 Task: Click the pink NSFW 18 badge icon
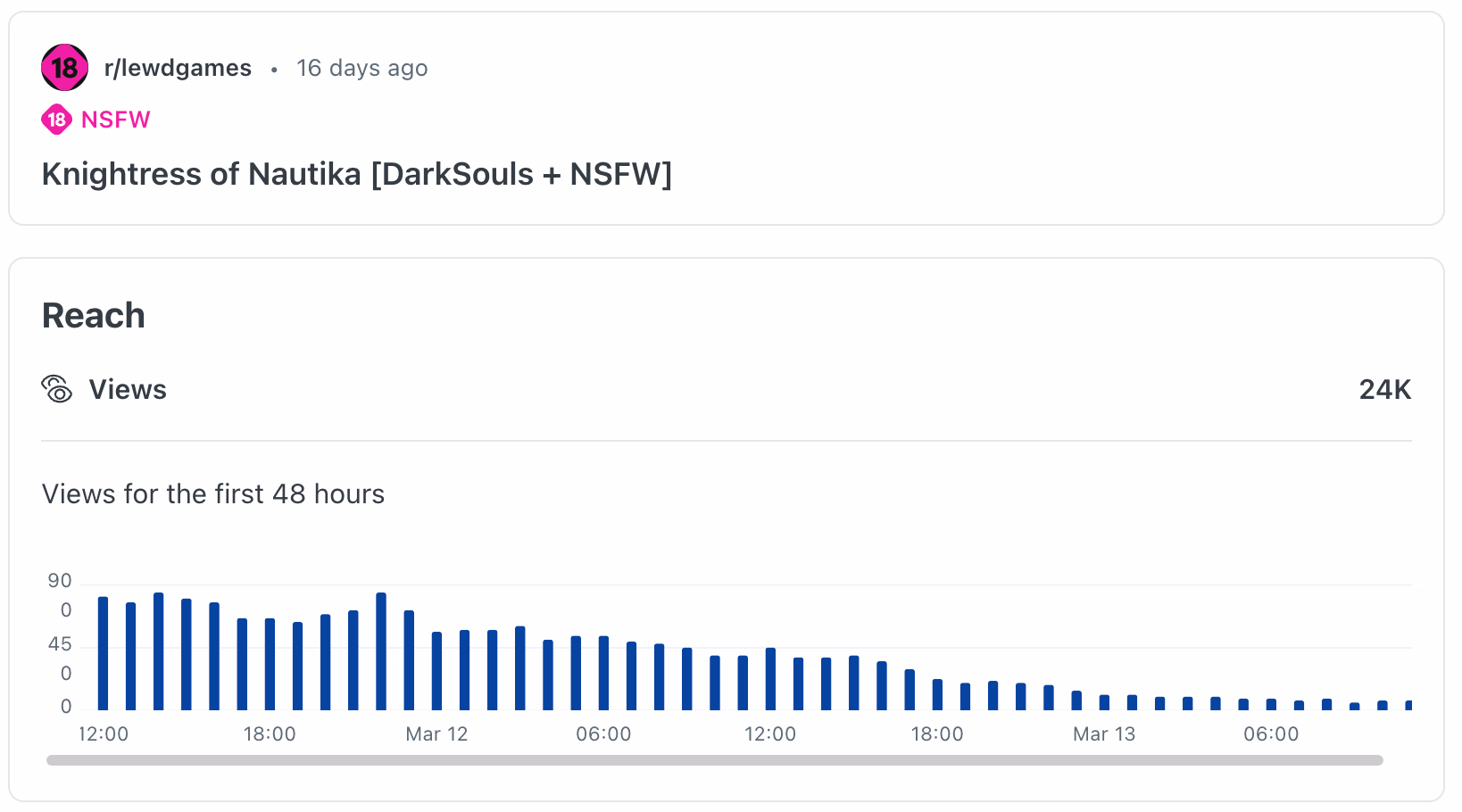point(56,120)
